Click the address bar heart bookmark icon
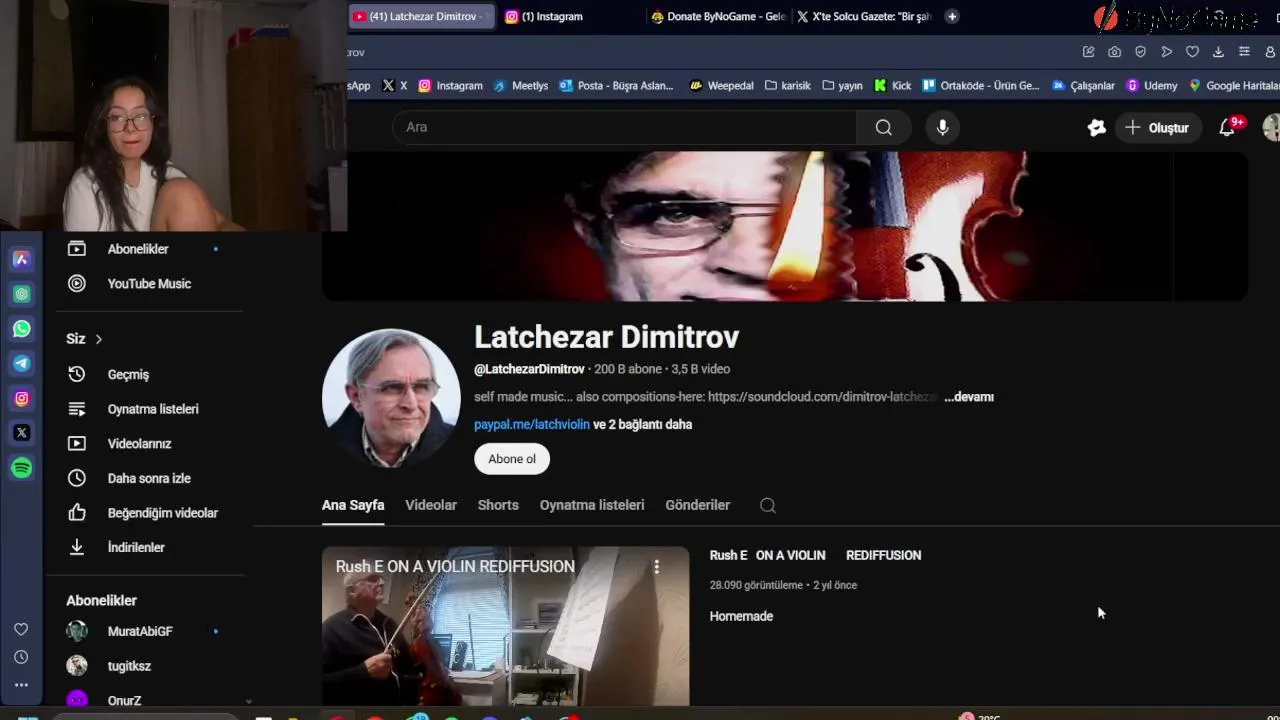Viewport: 1280px width, 720px height. click(x=1192, y=52)
